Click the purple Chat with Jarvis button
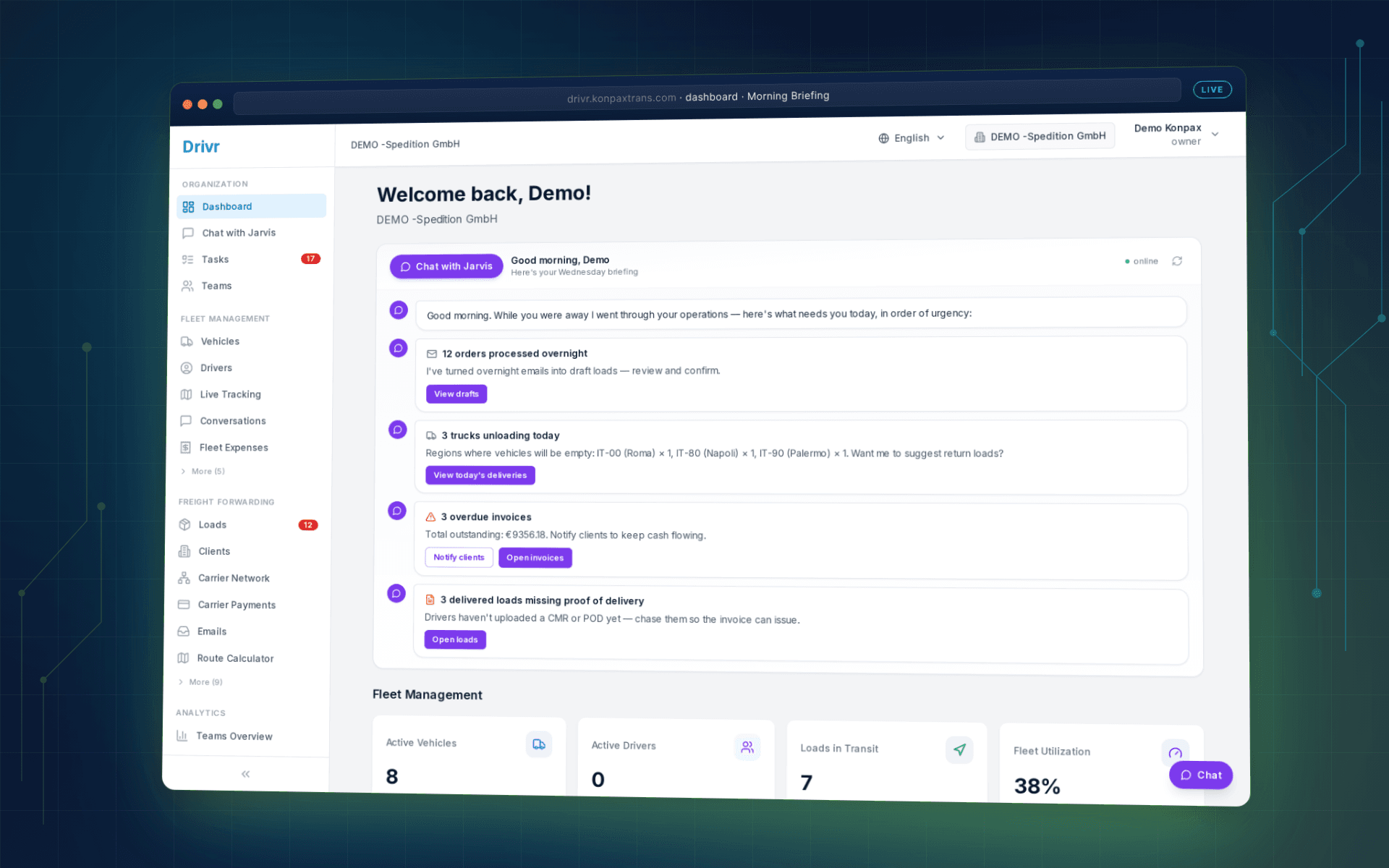1389x868 pixels. click(x=446, y=266)
